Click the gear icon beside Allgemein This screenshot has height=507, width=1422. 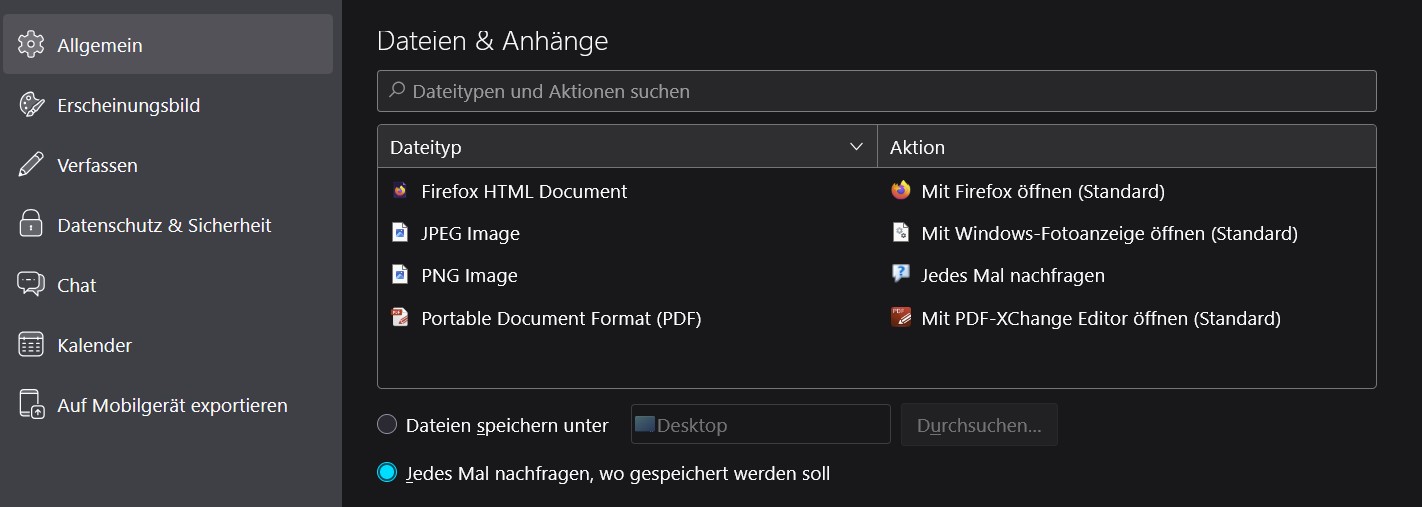pyautogui.click(x=32, y=45)
